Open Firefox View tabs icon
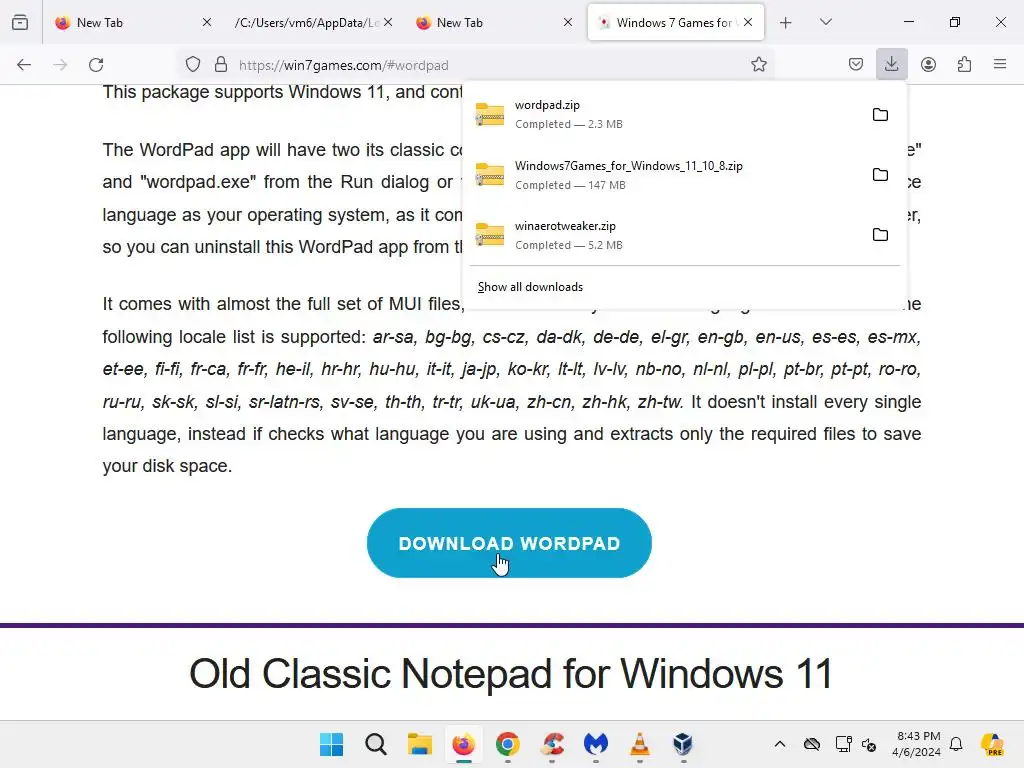 point(20,22)
